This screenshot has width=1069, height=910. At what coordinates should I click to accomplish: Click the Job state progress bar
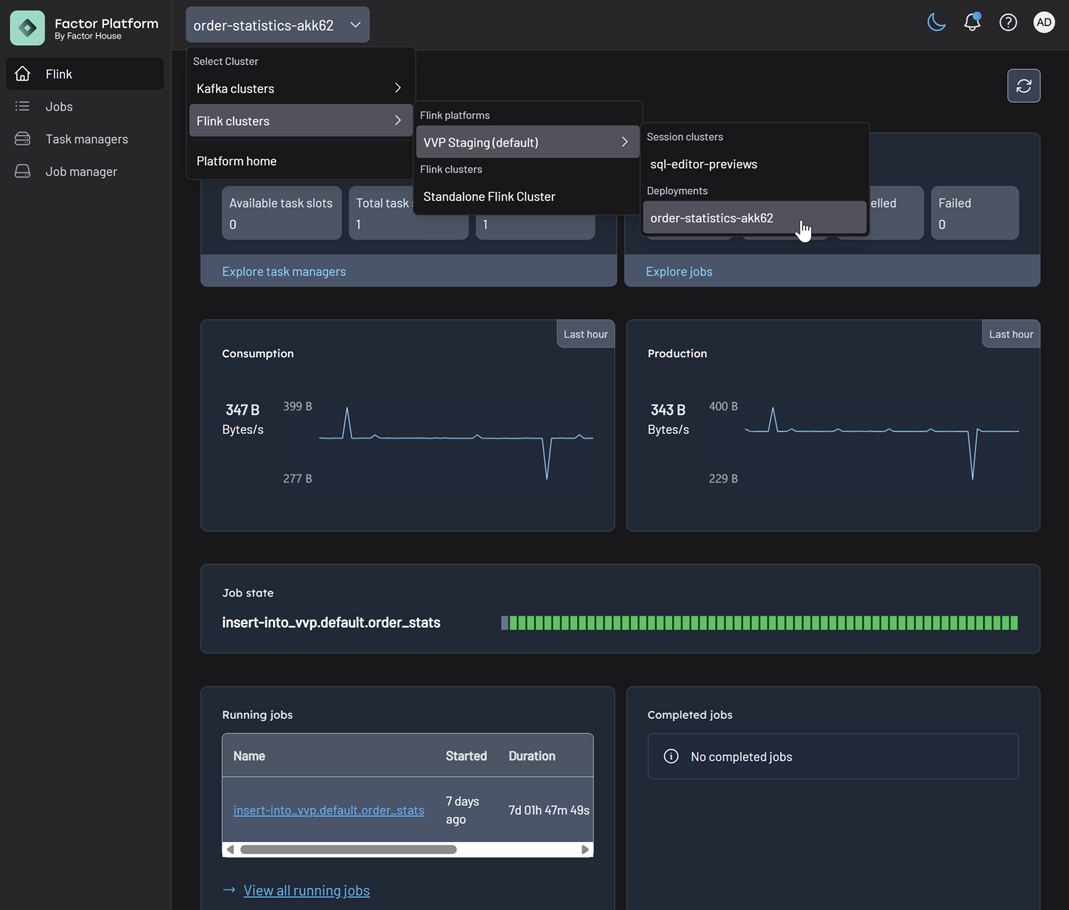click(760, 622)
